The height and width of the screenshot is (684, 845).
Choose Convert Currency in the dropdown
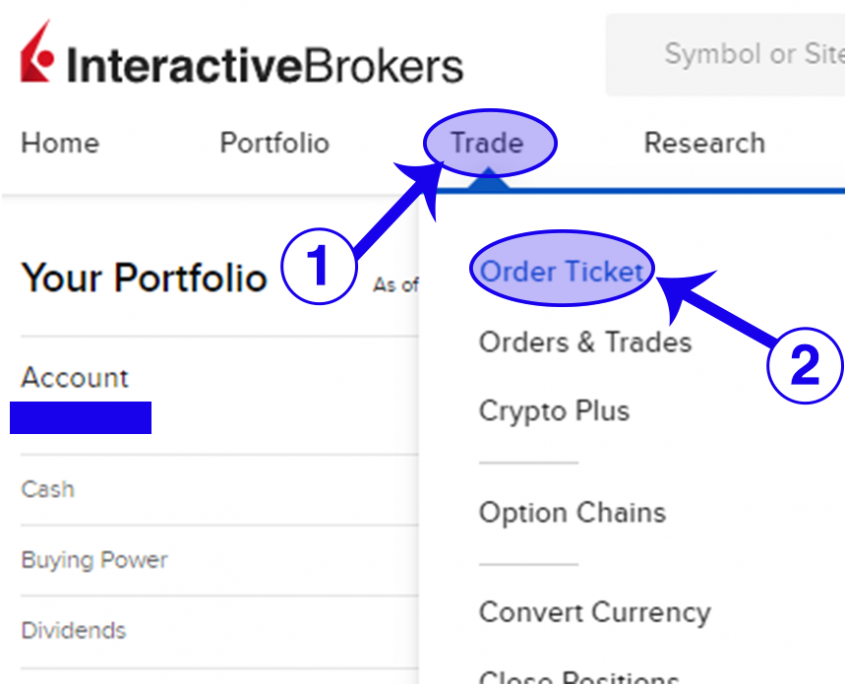(594, 612)
